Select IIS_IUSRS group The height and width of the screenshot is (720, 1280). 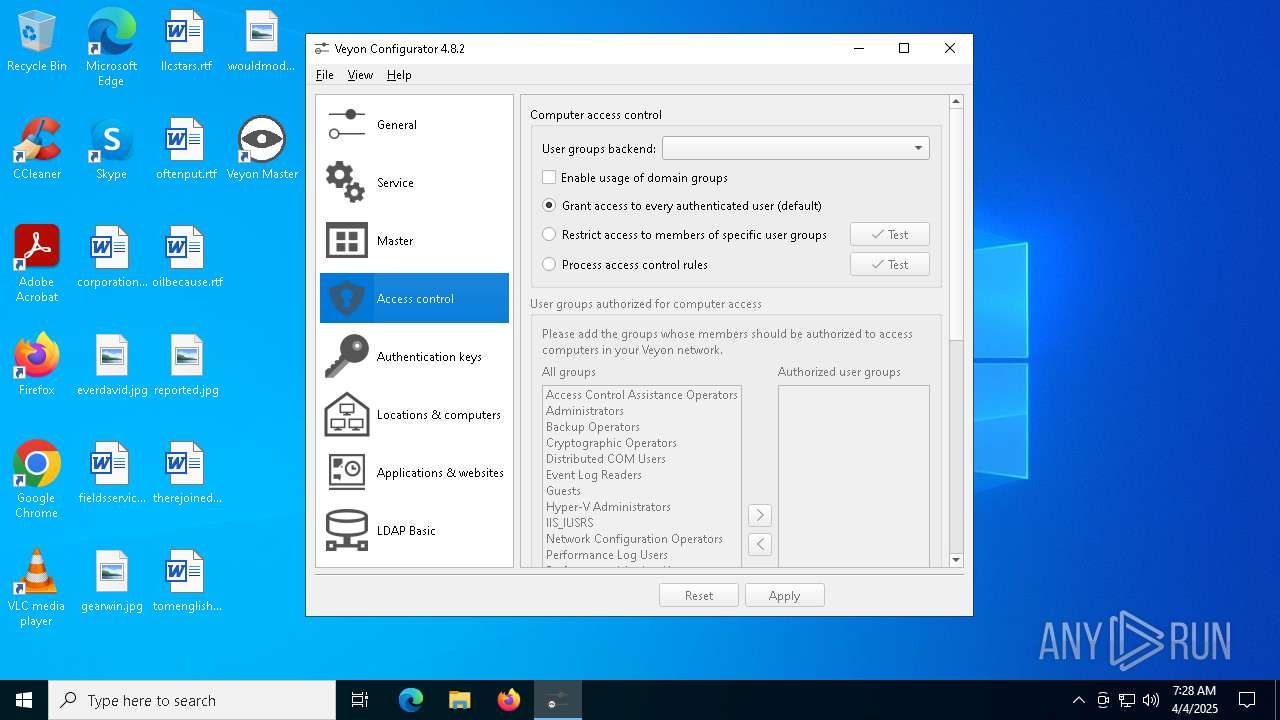pos(642,523)
